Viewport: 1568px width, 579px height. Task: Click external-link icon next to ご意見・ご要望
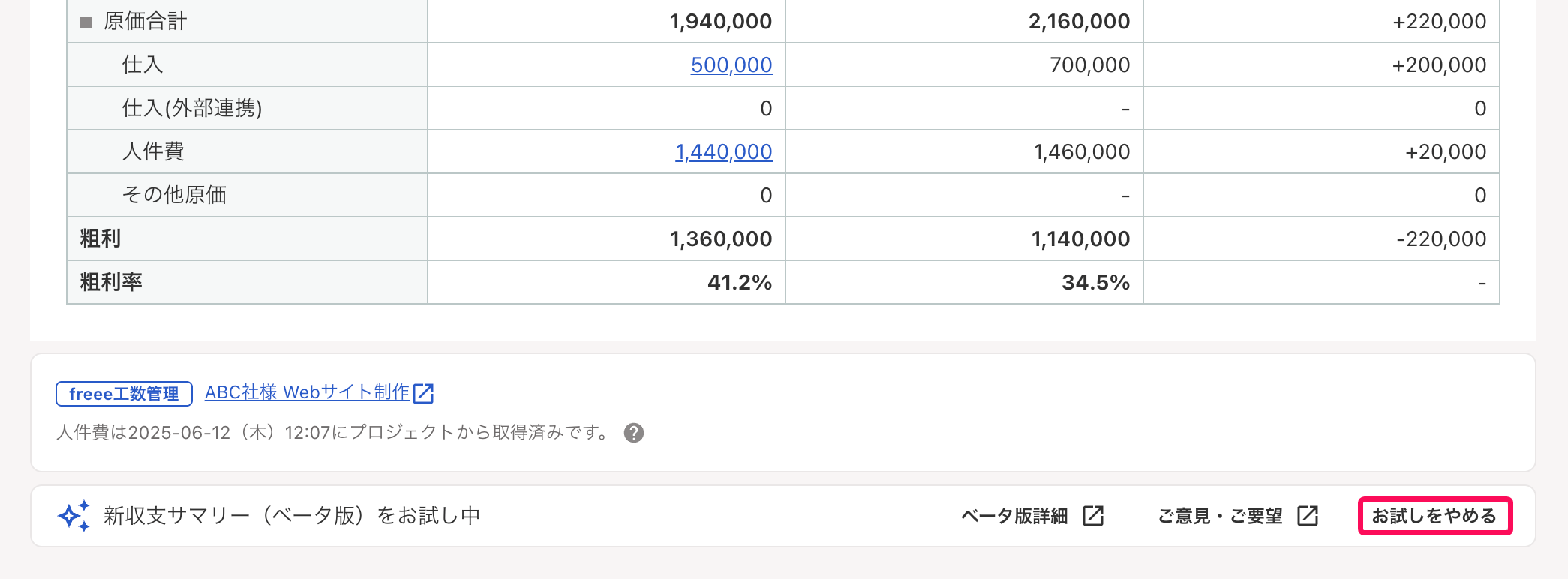tap(1308, 516)
